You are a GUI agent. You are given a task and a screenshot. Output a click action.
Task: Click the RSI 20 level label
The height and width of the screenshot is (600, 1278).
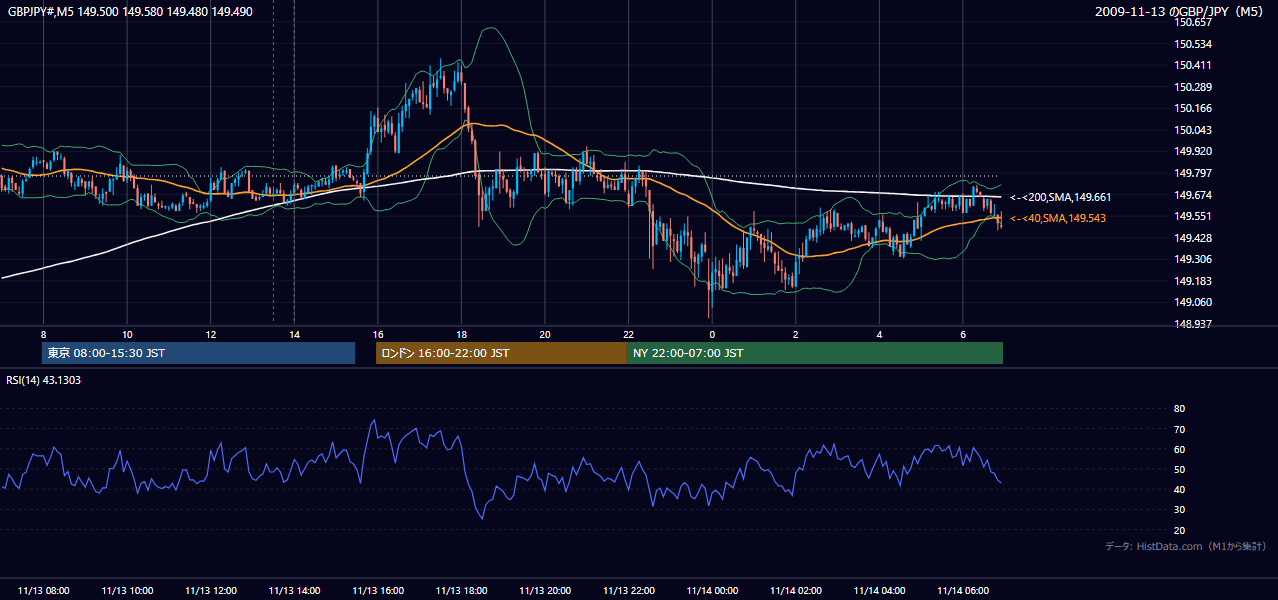[1179, 530]
